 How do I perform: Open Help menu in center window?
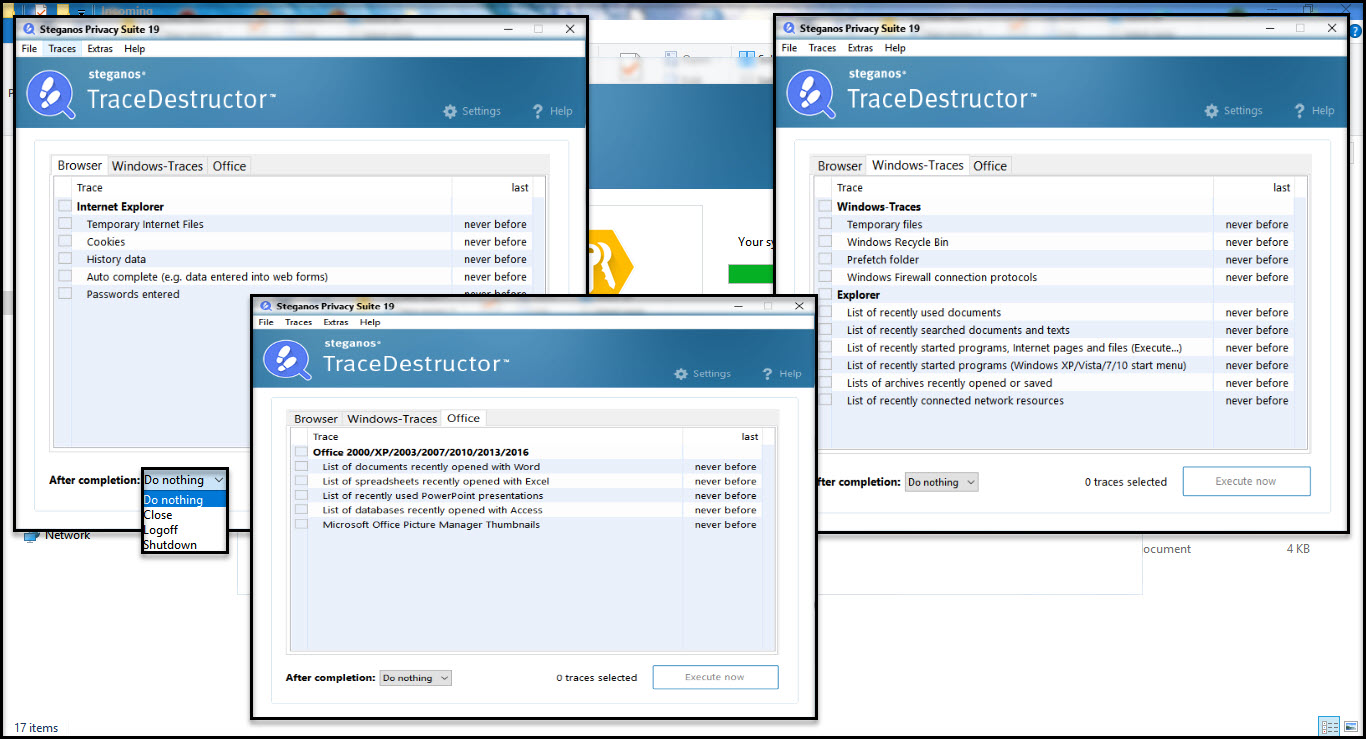click(370, 322)
